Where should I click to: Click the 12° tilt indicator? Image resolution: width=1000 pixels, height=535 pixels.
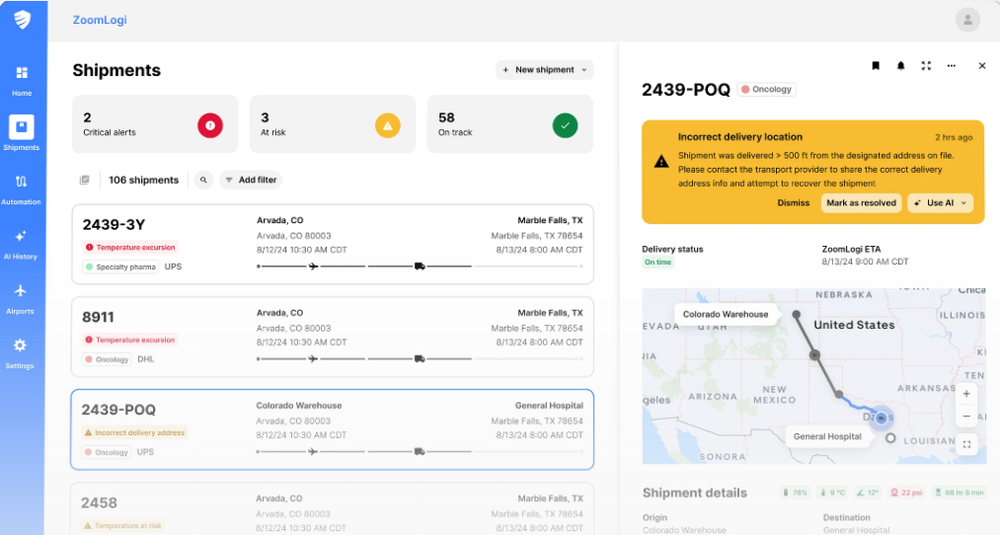pyautogui.click(x=868, y=492)
